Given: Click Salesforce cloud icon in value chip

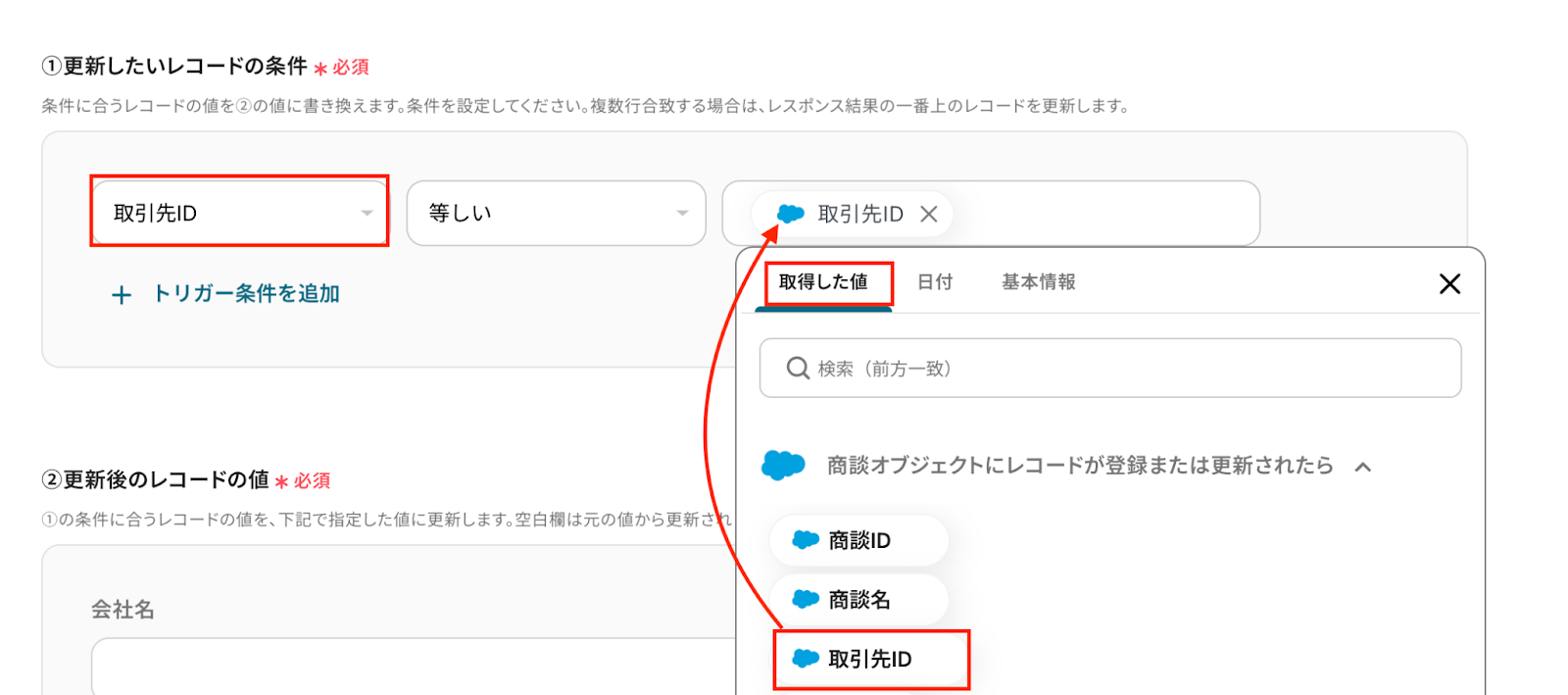Looking at the screenshot, I should click(790, 214).
